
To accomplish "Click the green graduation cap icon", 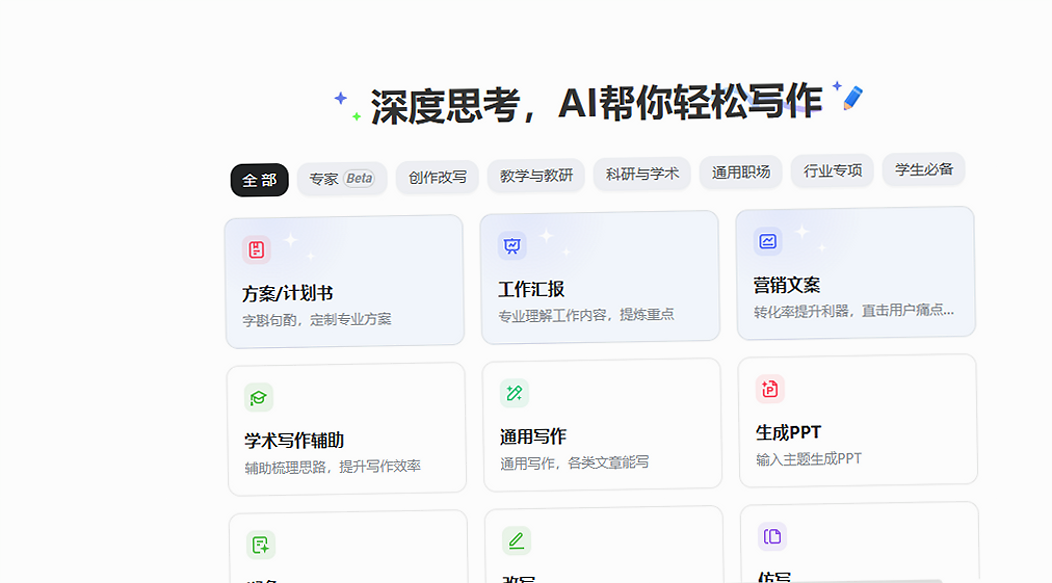I will pyautogui.click(x=258, y=398).
